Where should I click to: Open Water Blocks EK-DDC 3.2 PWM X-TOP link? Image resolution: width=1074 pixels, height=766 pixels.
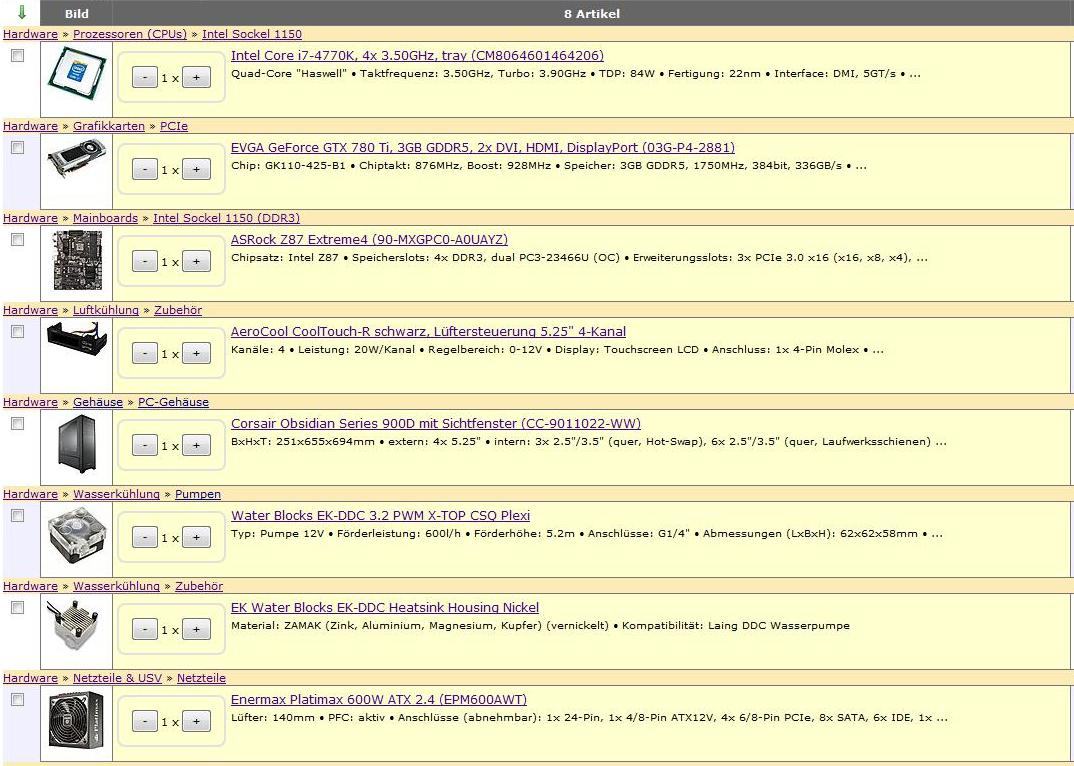pyautogui.click(x=380, y=515)
